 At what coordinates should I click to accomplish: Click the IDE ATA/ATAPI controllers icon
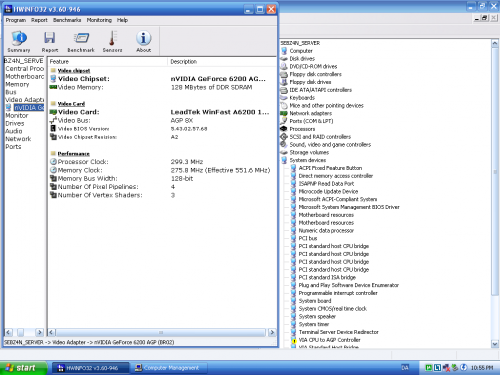[x=284, y=90]
